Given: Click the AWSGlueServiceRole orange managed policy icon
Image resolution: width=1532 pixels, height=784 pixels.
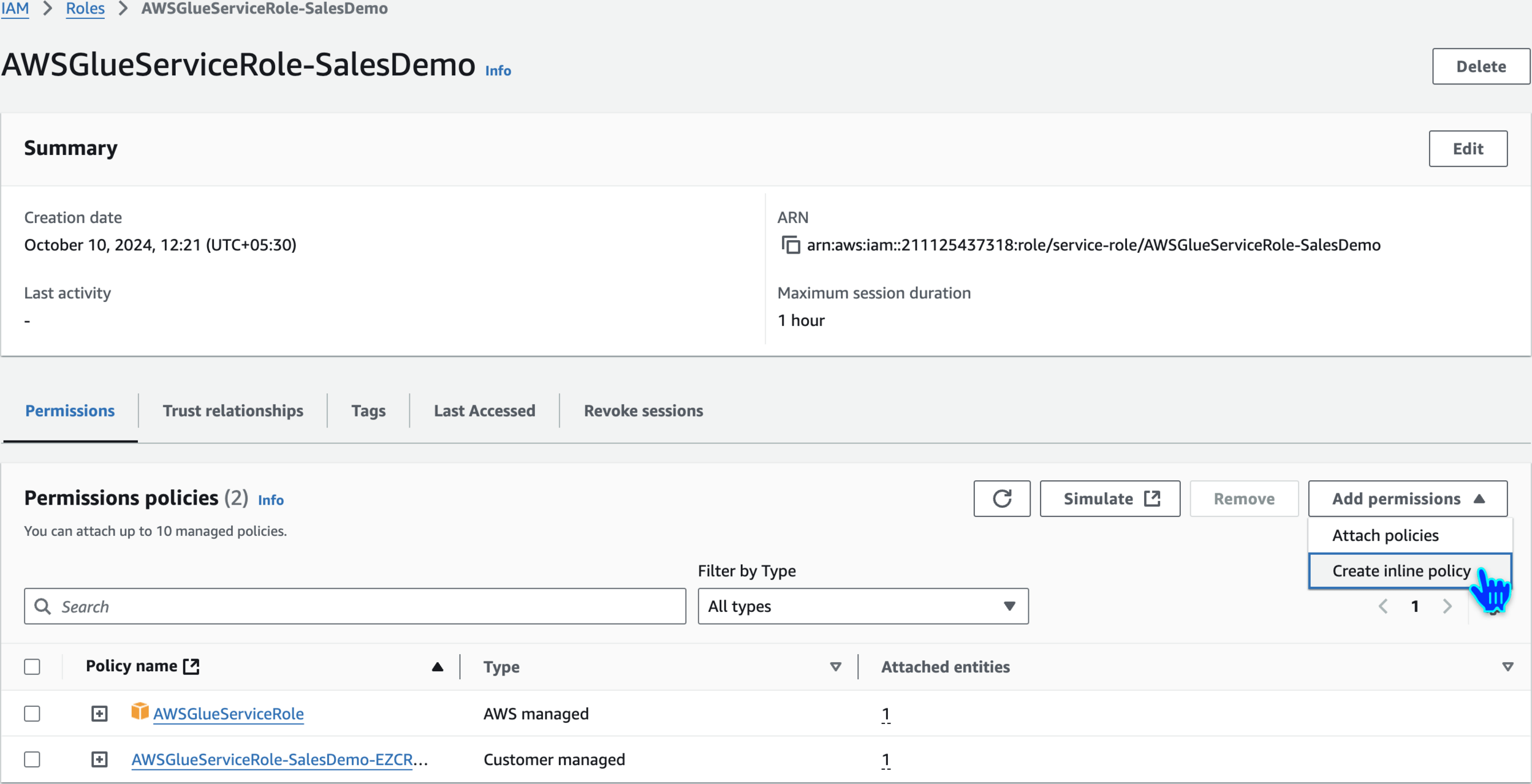Looking at the screenshot, I should point(140,712).
